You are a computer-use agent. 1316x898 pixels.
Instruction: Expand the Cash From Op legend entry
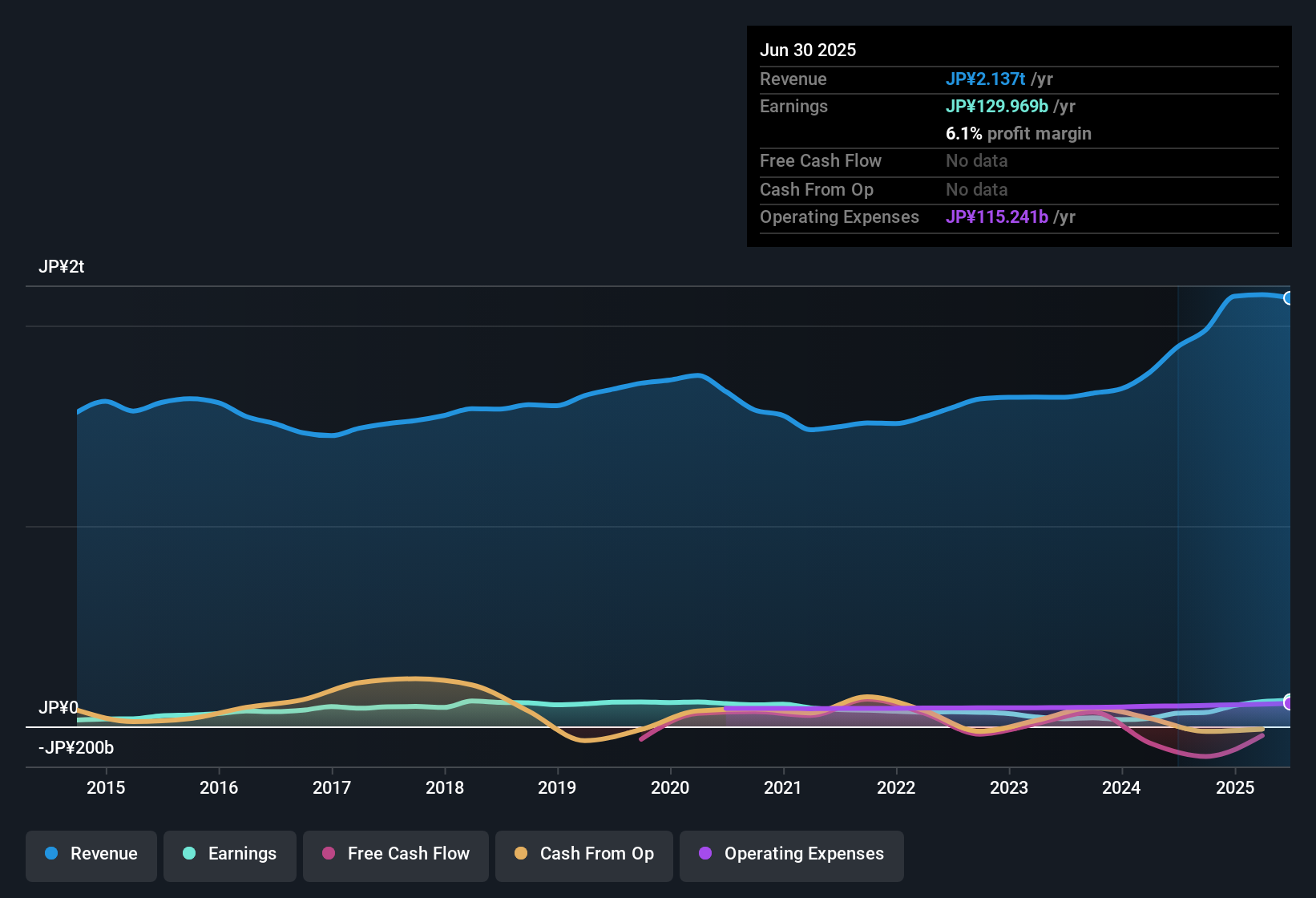coord(583,854)
